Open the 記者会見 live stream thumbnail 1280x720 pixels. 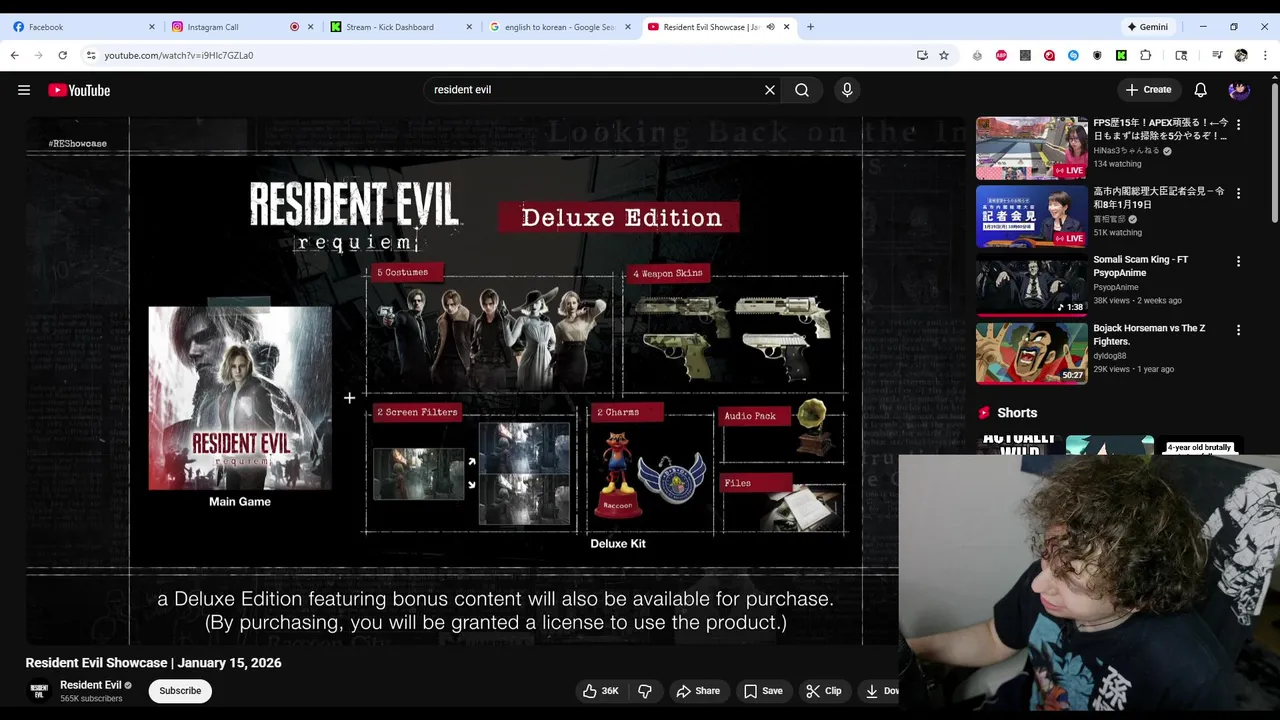point(1032,216)
